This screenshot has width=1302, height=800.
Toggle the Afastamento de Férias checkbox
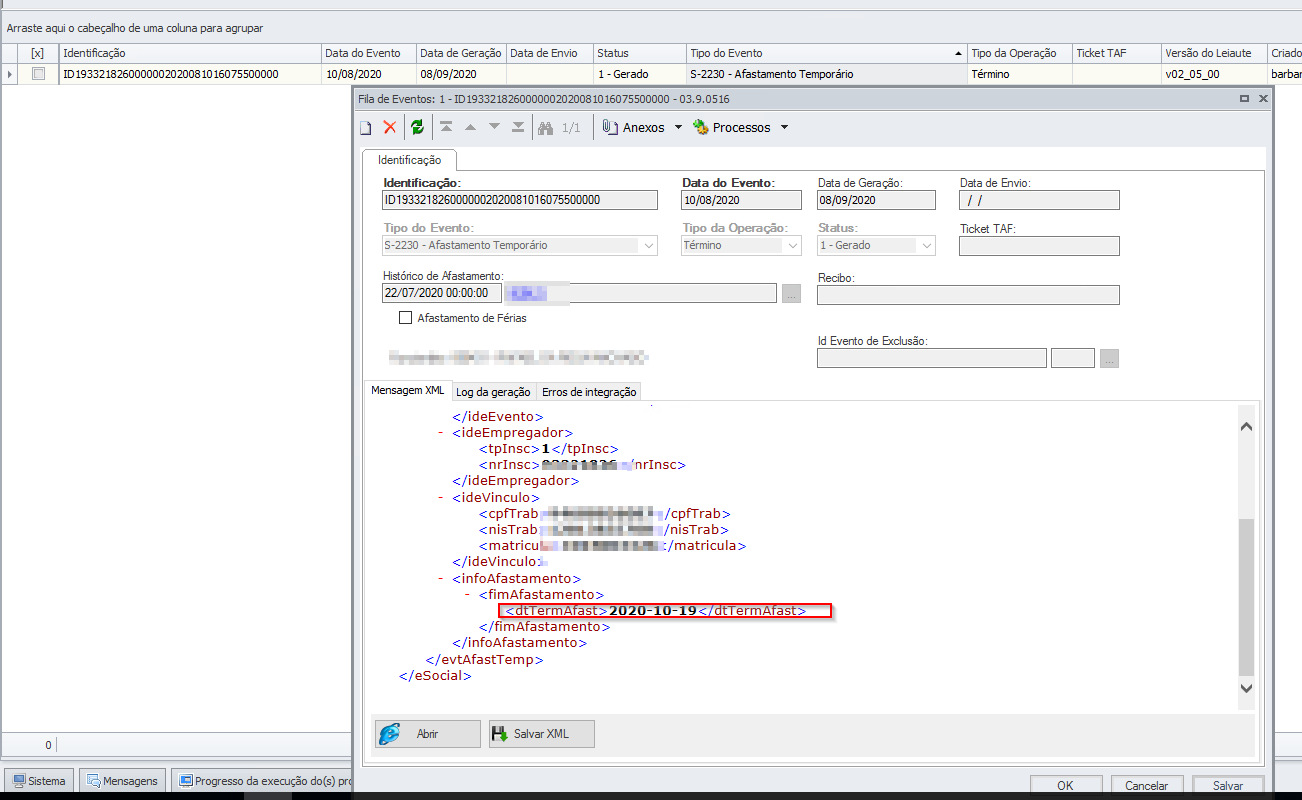click(405, 318)
